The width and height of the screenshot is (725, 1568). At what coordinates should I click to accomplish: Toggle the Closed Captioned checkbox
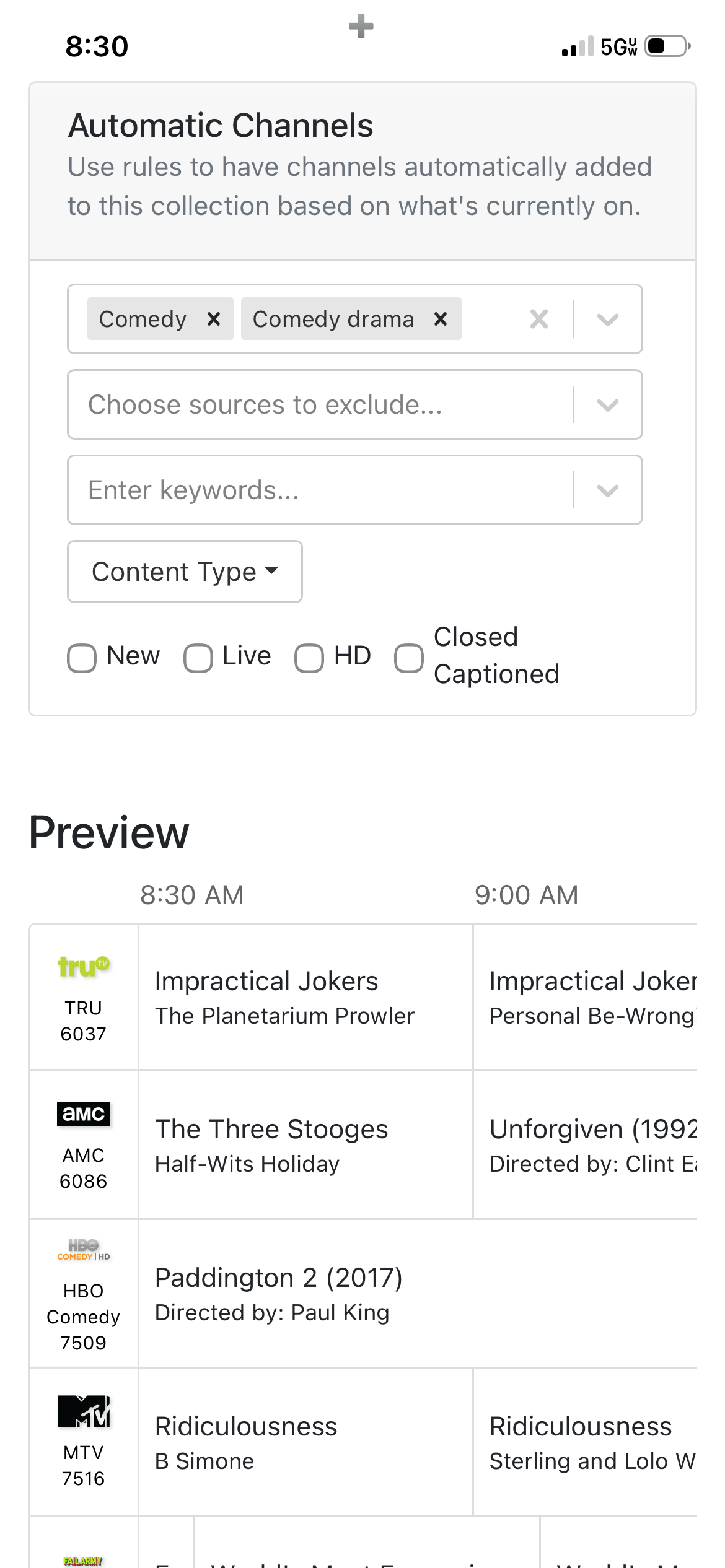pos(409,658)
